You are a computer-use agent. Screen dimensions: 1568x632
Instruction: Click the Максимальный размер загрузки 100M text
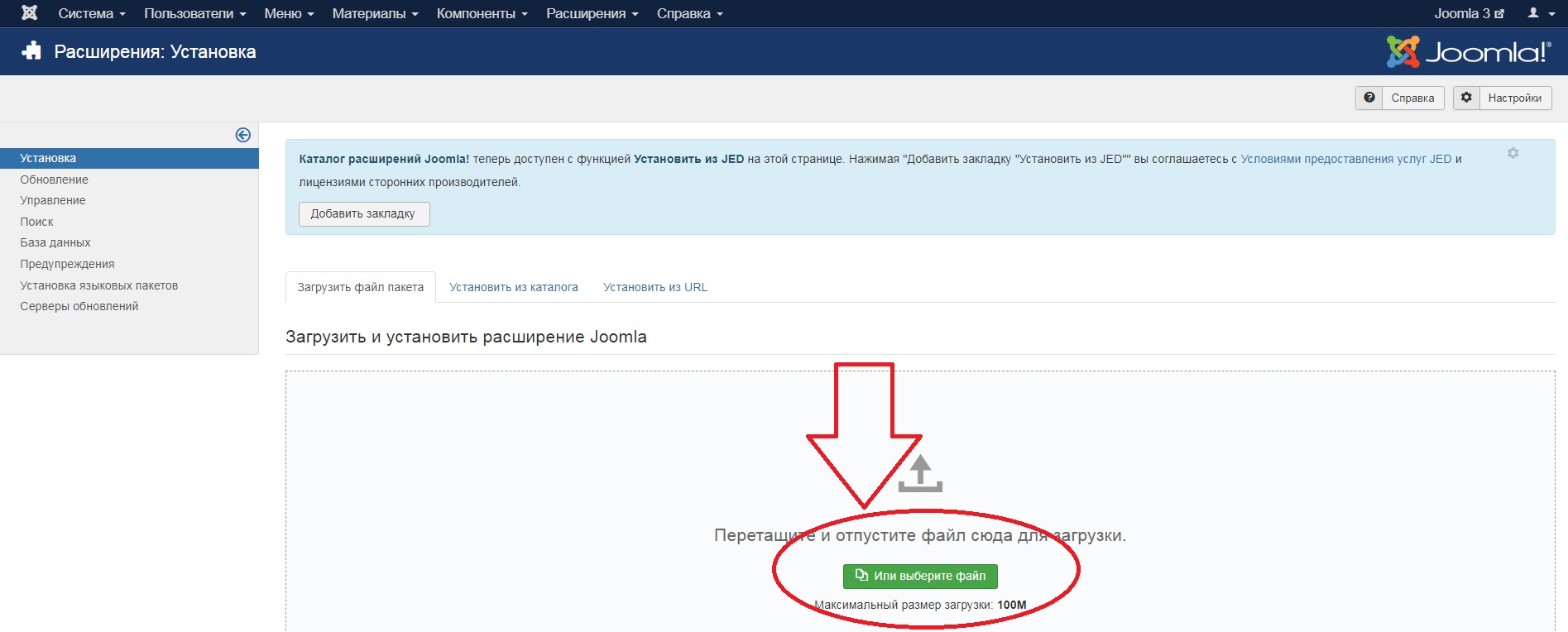tap(920, 605)
